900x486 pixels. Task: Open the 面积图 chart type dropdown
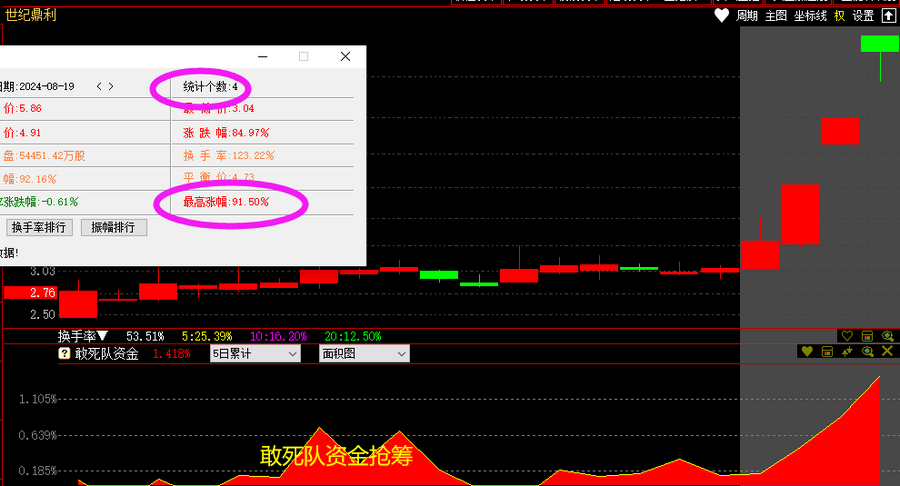click(364, 353)
